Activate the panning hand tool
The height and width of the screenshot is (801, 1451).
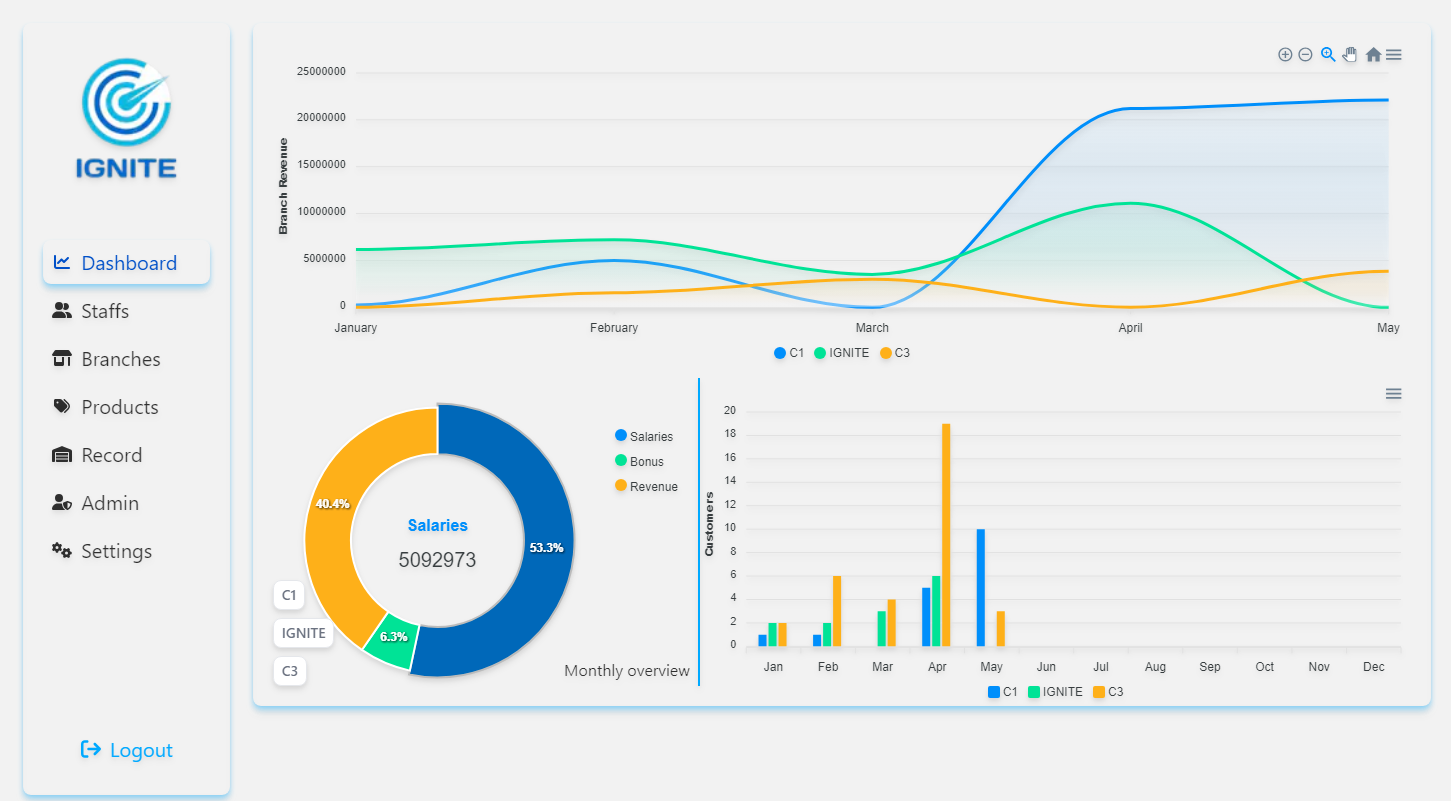[1350, 55]
